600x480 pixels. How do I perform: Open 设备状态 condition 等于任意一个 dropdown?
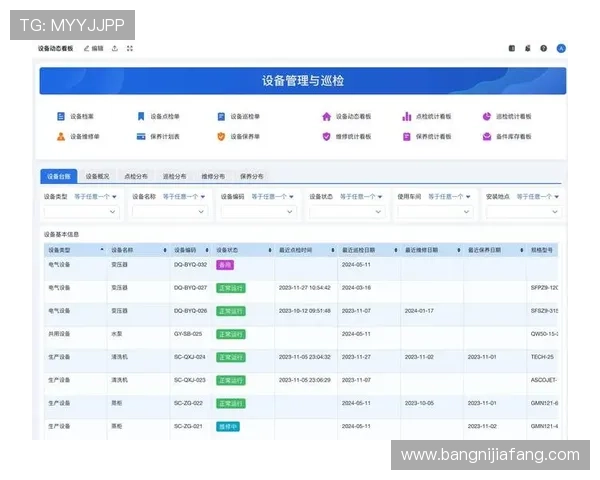tap(361, 197)
